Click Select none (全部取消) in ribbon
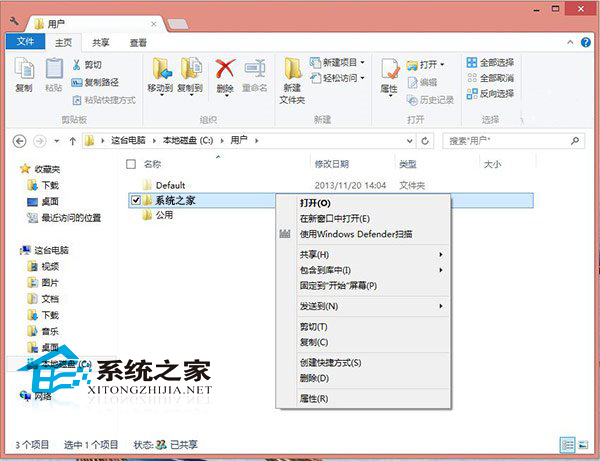The height and width of the screenshot is (461, 600). 490,78
